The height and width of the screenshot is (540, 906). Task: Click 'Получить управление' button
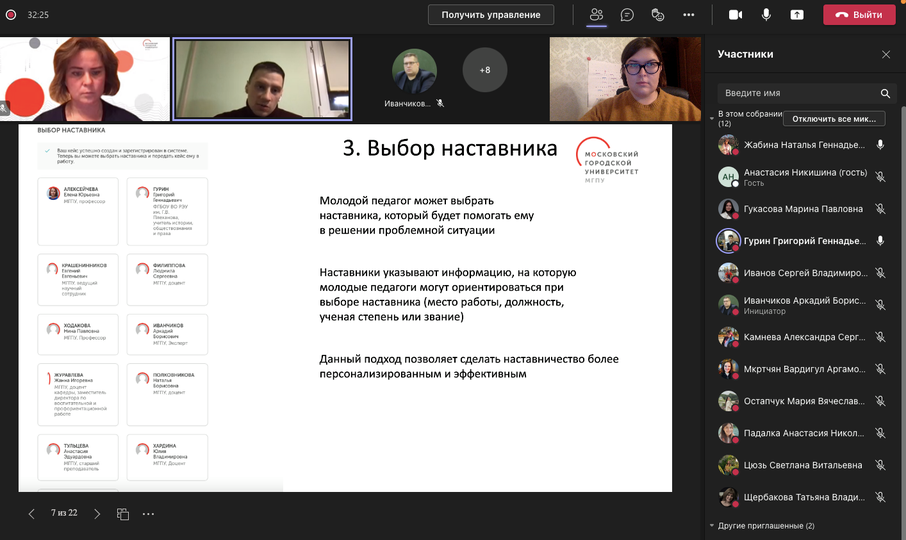coord(491,15)
